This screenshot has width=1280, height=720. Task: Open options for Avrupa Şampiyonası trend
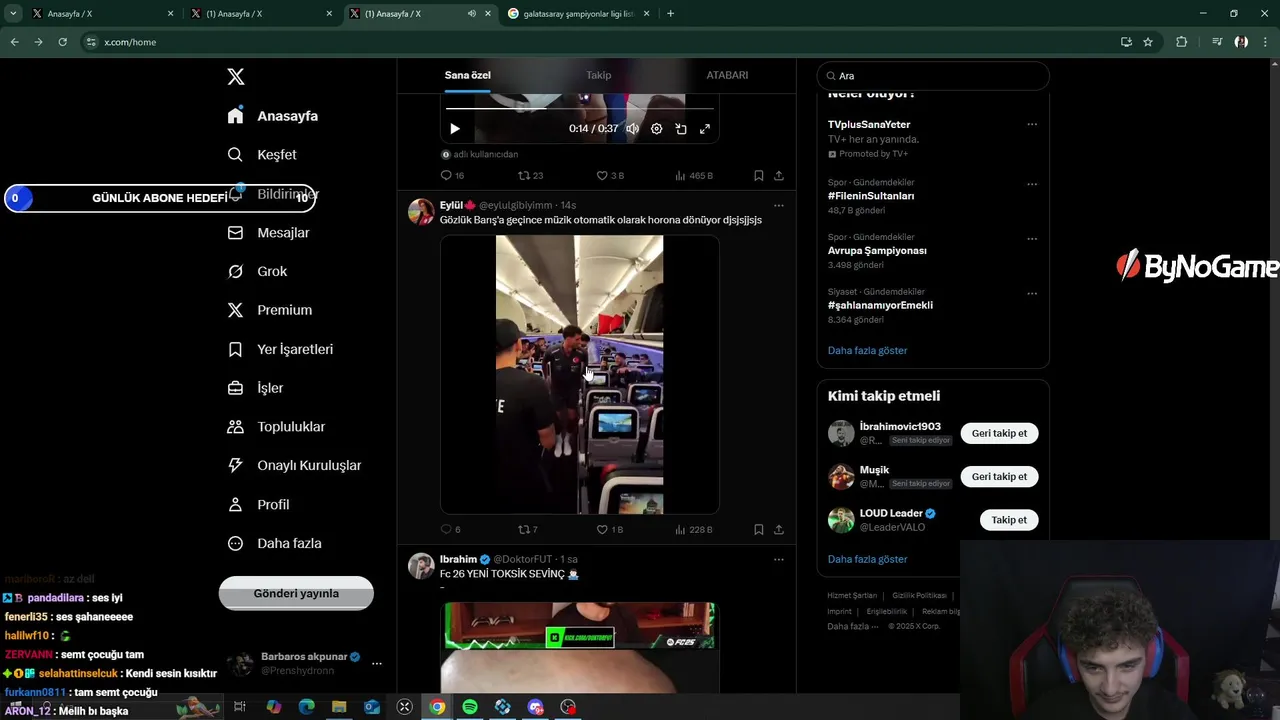coord(1032,239)
